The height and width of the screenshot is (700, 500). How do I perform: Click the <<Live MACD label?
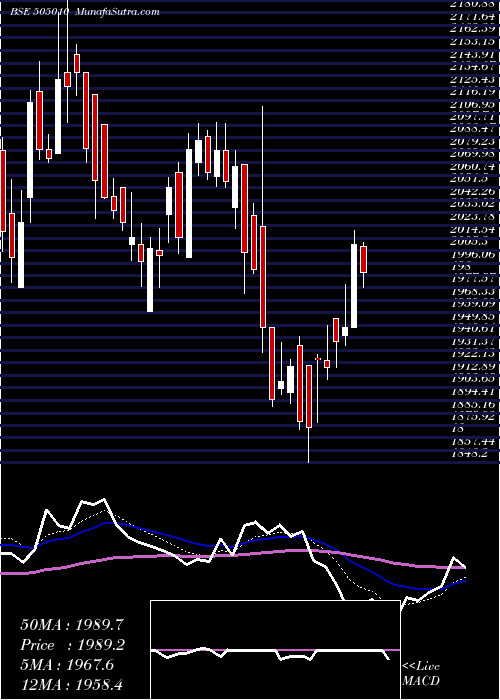421,674
